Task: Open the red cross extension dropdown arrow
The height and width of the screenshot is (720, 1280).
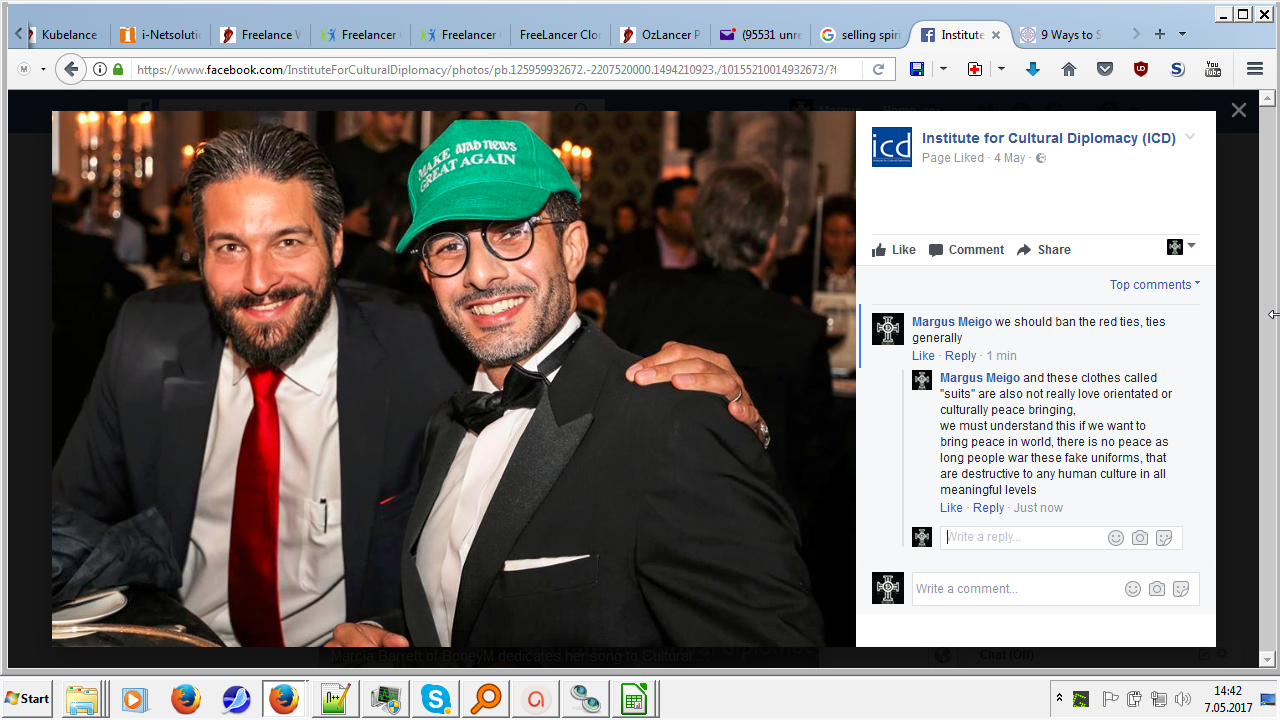Action: [x=1001, y=69]
